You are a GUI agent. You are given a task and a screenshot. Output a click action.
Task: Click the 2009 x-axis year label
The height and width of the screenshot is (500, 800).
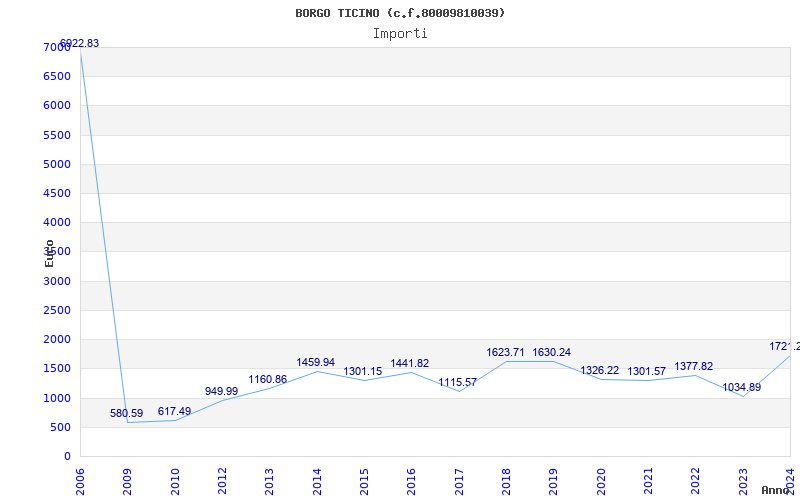pyautogui.click(x=128, y=482)
